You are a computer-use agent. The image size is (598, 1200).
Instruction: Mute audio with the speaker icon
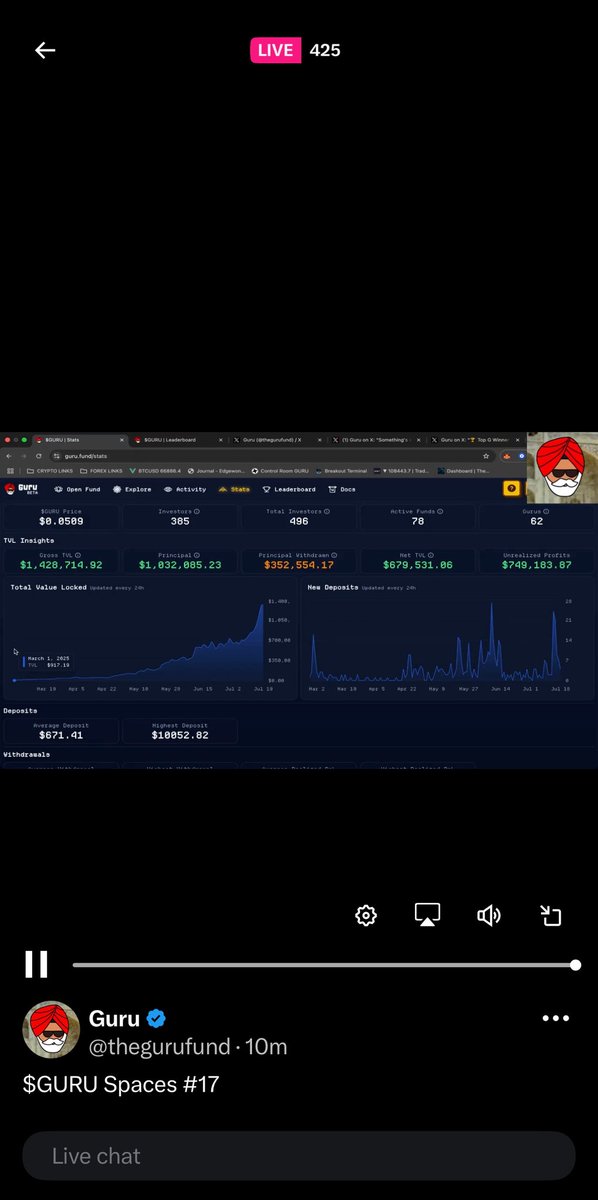tap(489, 915)
